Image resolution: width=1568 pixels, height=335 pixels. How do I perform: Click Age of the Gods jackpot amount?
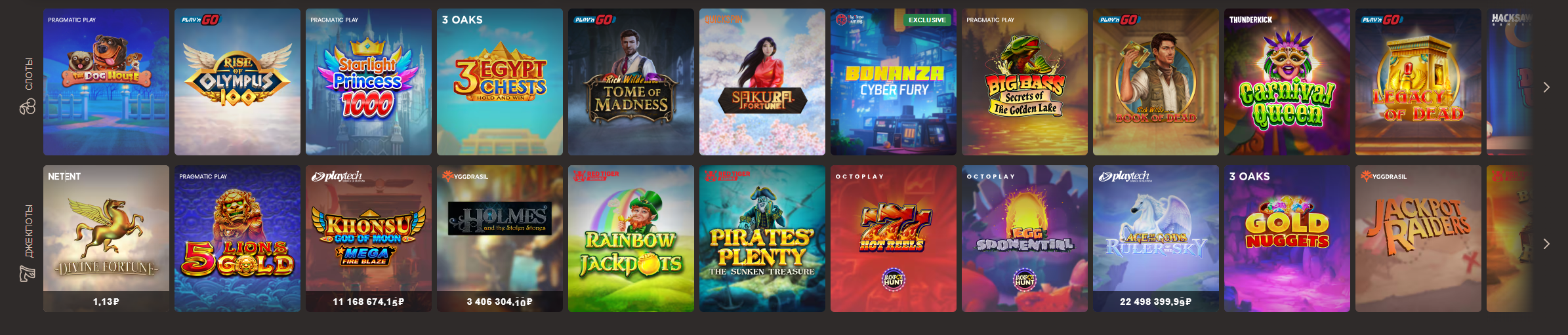pos(1155,302)
